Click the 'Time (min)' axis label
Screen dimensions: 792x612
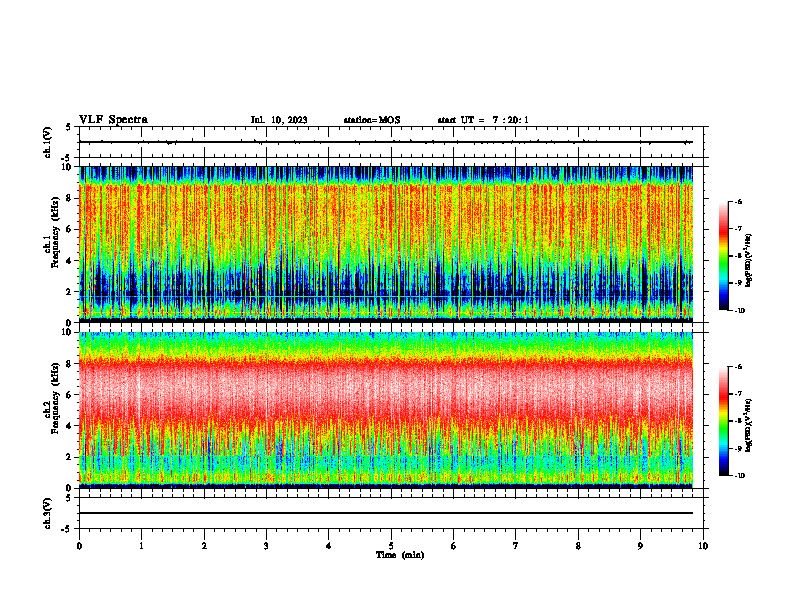tap(400, 555)
